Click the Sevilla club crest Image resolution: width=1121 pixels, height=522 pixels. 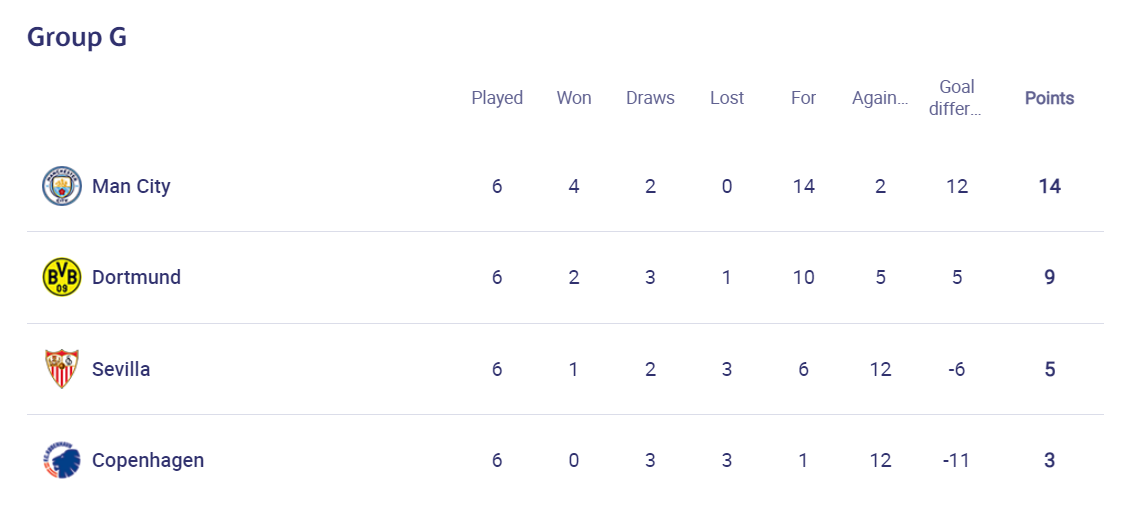(61, 369)
